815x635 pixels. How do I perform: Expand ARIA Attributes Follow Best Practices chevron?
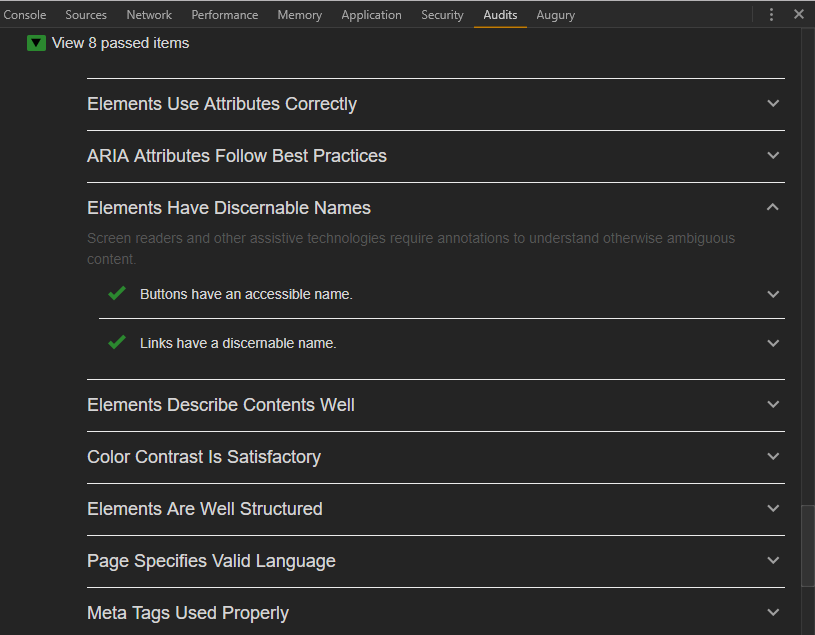(x=773, y=155)
